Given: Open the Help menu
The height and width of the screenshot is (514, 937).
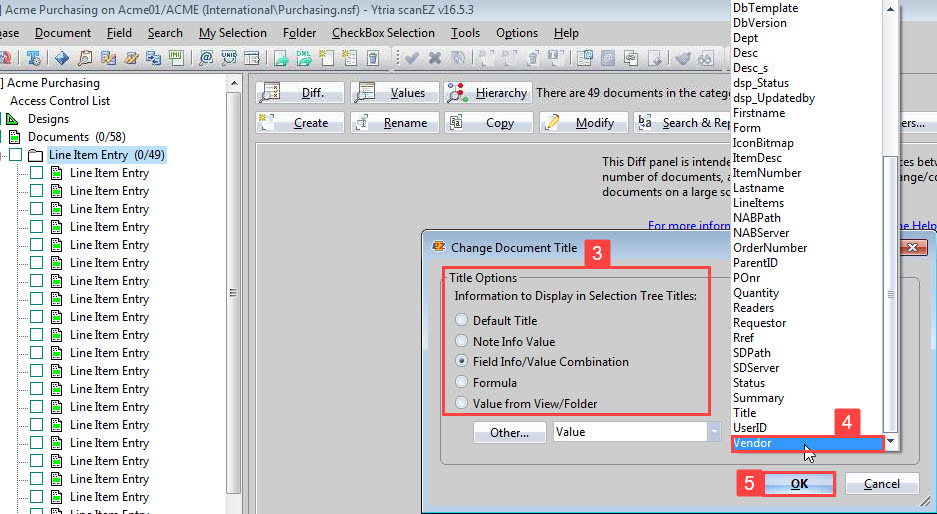Looking at the screenshot, I should [x=566, y=33].
